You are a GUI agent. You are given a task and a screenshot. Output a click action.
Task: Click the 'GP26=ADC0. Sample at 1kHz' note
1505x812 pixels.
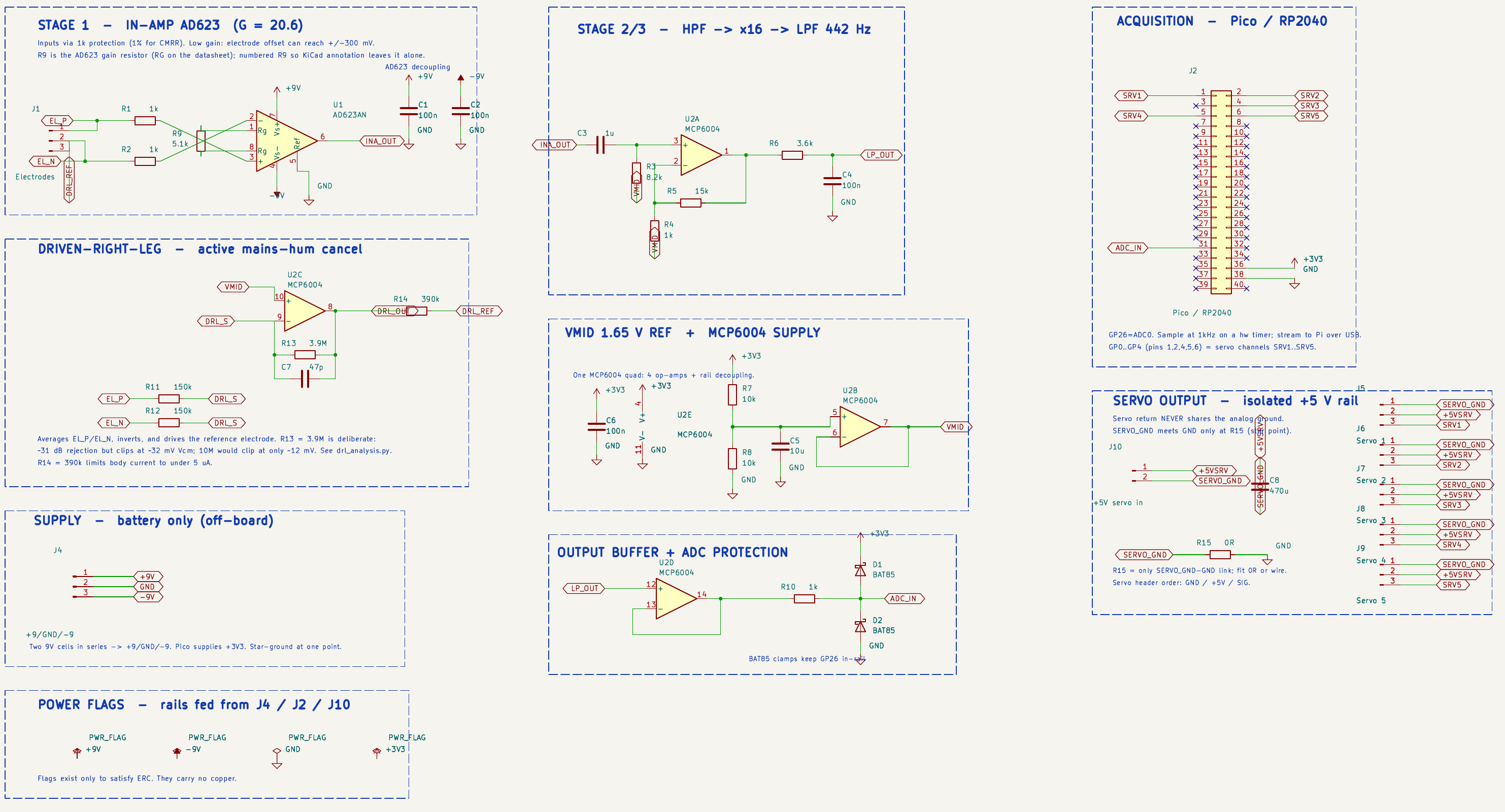pos(1234,335)
